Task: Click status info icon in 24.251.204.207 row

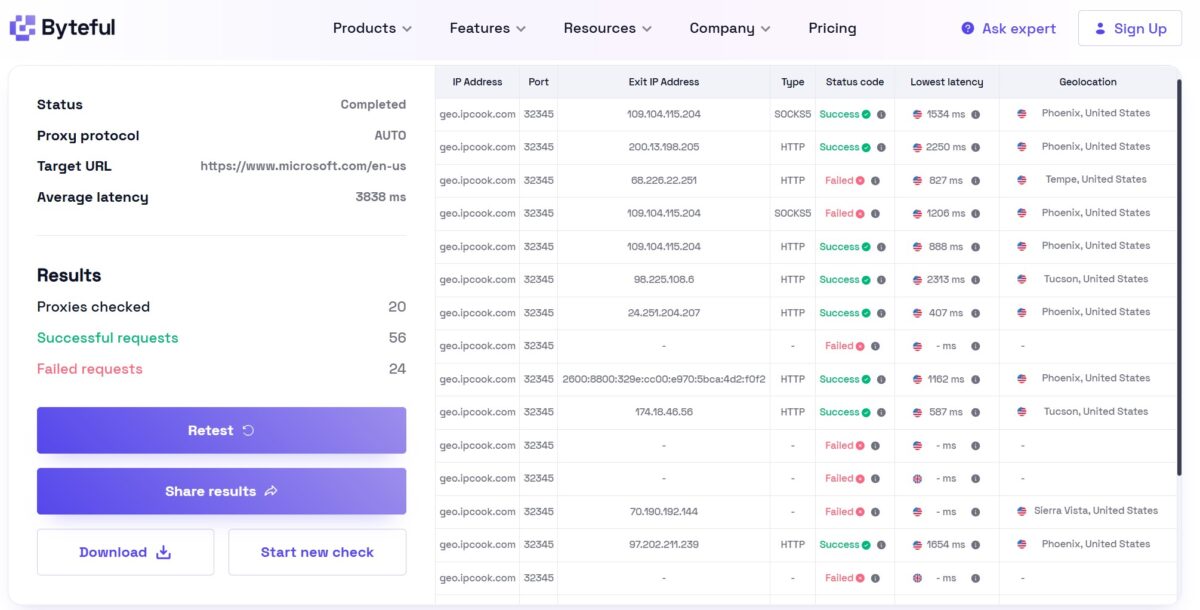Action: pos(881,313)
